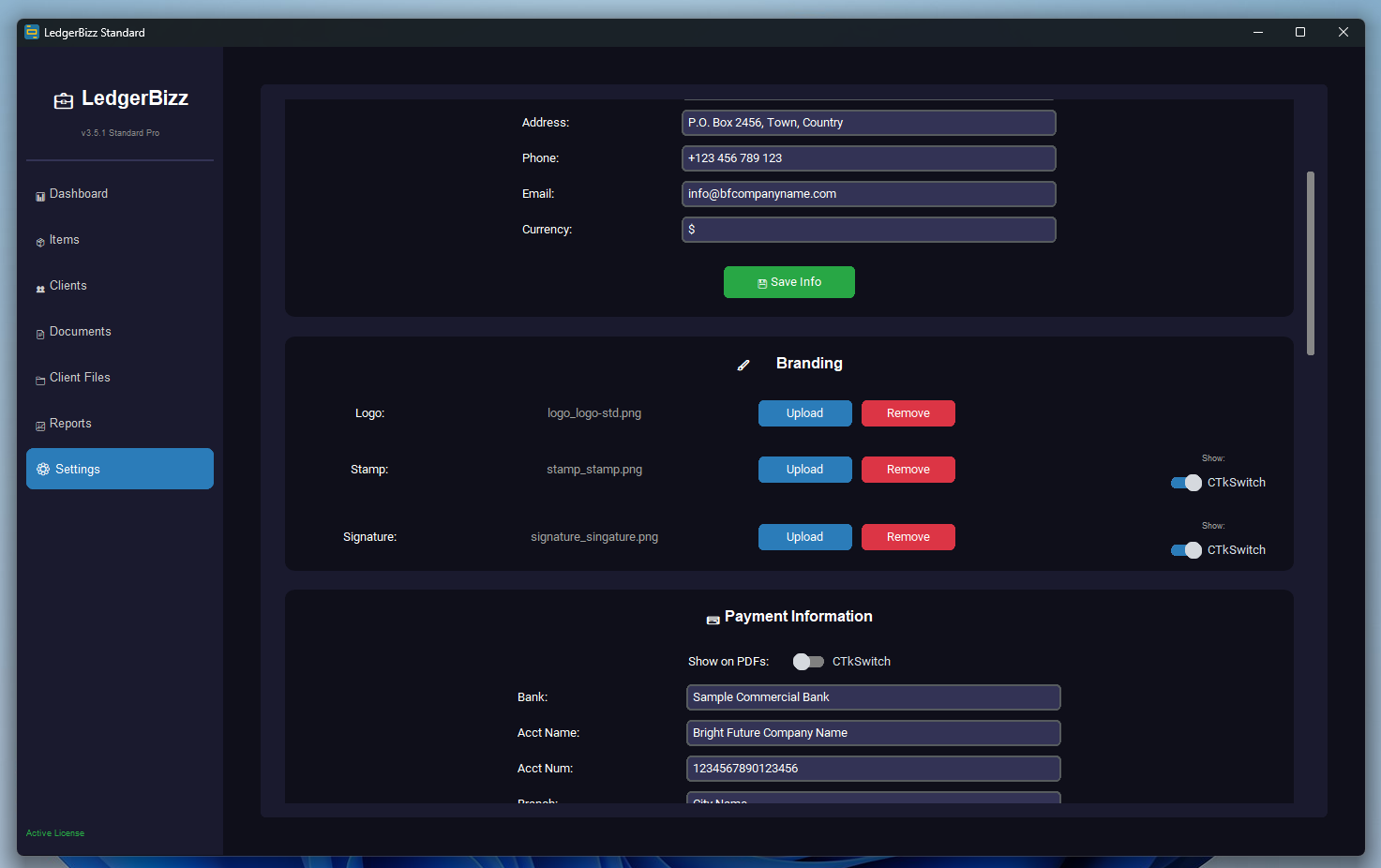Remove the Signature image
The width and height of the screenshot is (1381, 868).
908,537
